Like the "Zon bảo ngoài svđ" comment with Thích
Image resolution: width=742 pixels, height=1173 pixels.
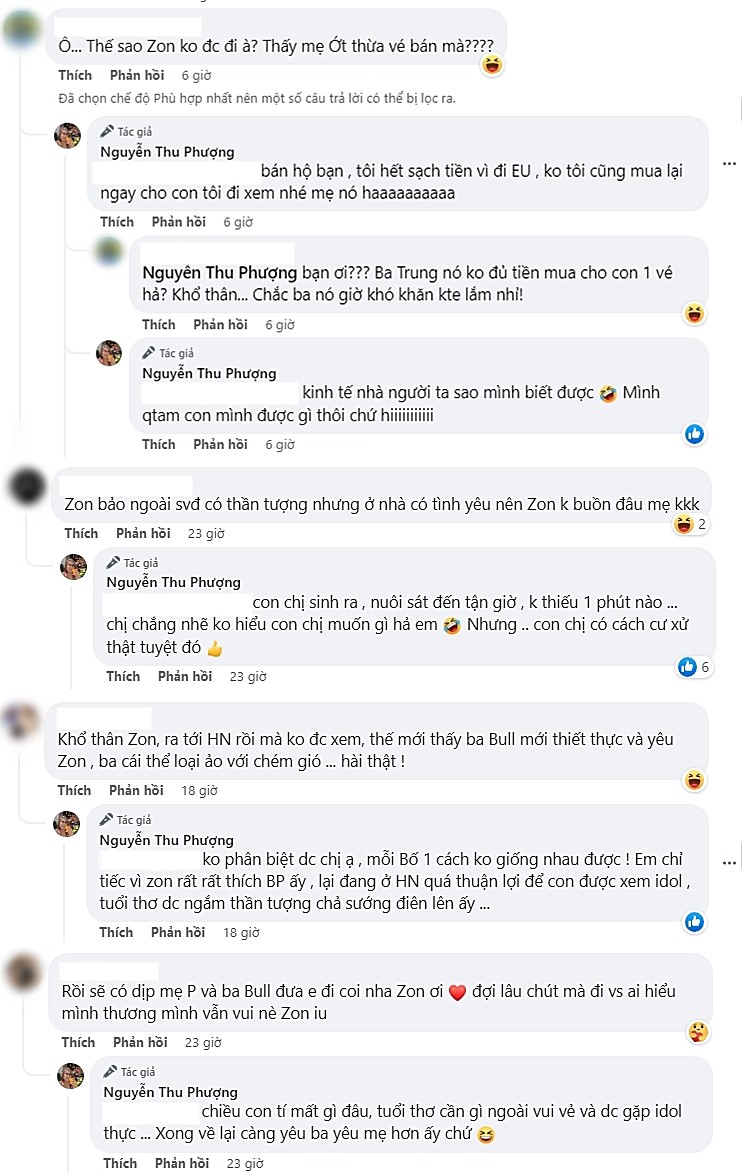pos(81,533)
